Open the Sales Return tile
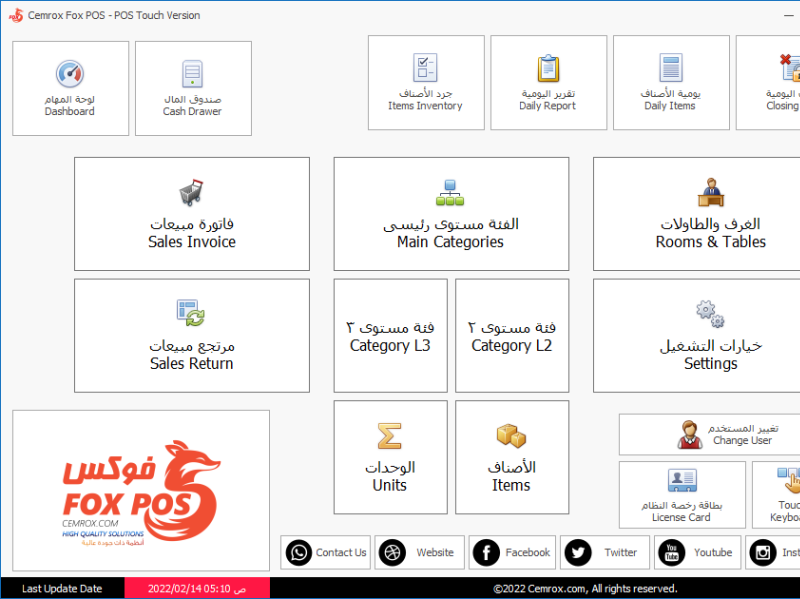Viewport: 800px width, 599px height. coord(192,336)
